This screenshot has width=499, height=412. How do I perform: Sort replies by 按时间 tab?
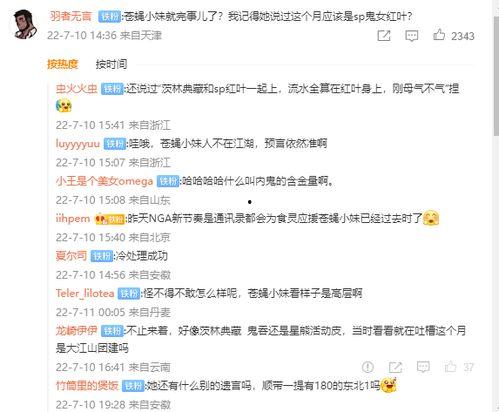pyautogui.click(x=111, y=64)
